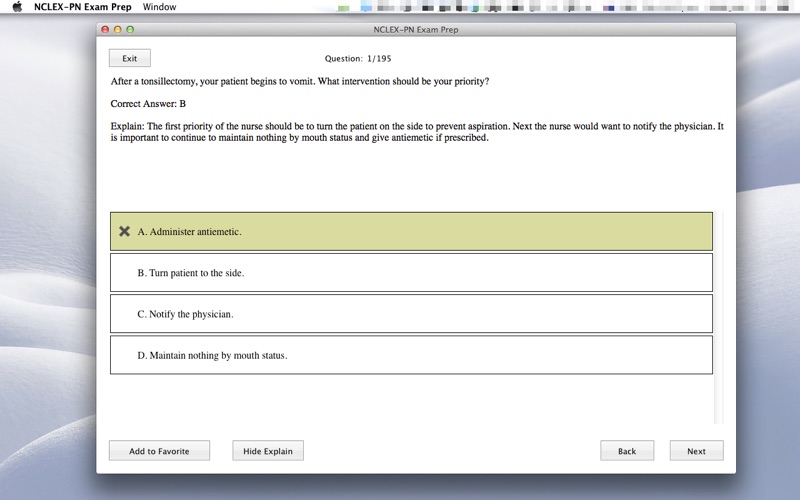Add this question to favorites
The image size is (800, 500).
[x=159, y=451]
